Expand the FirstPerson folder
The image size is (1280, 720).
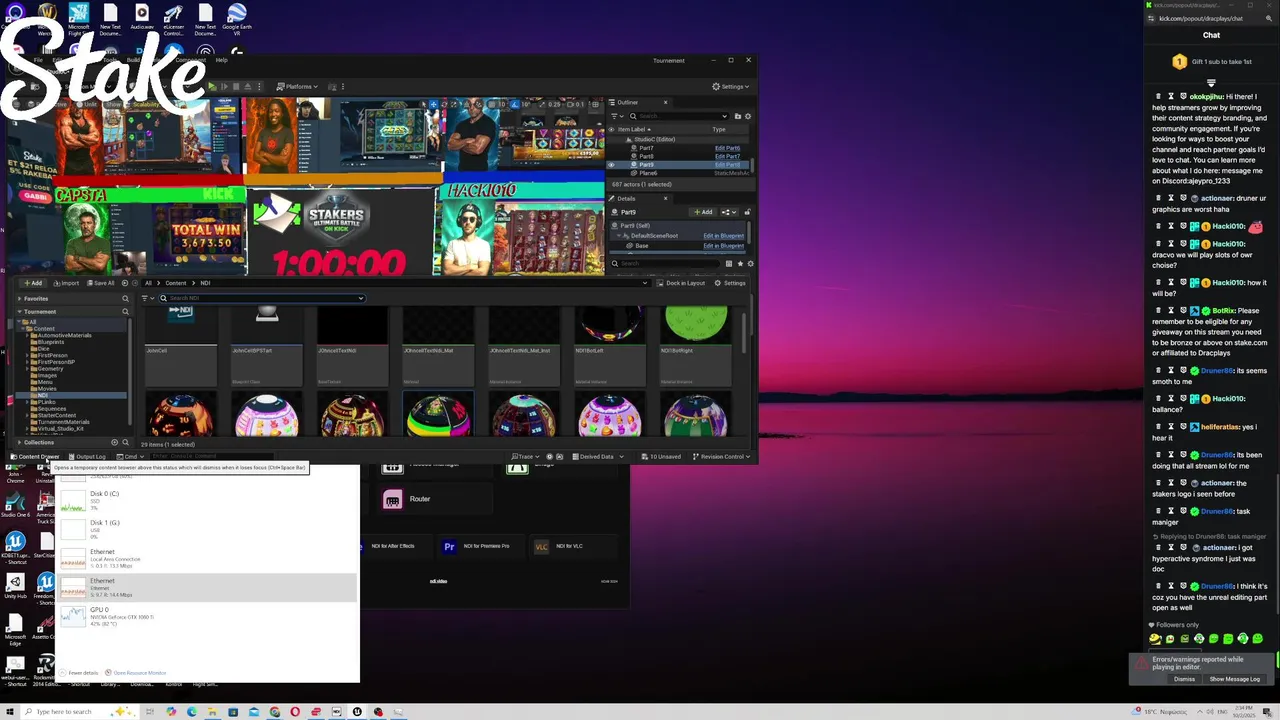coord(29,355)
